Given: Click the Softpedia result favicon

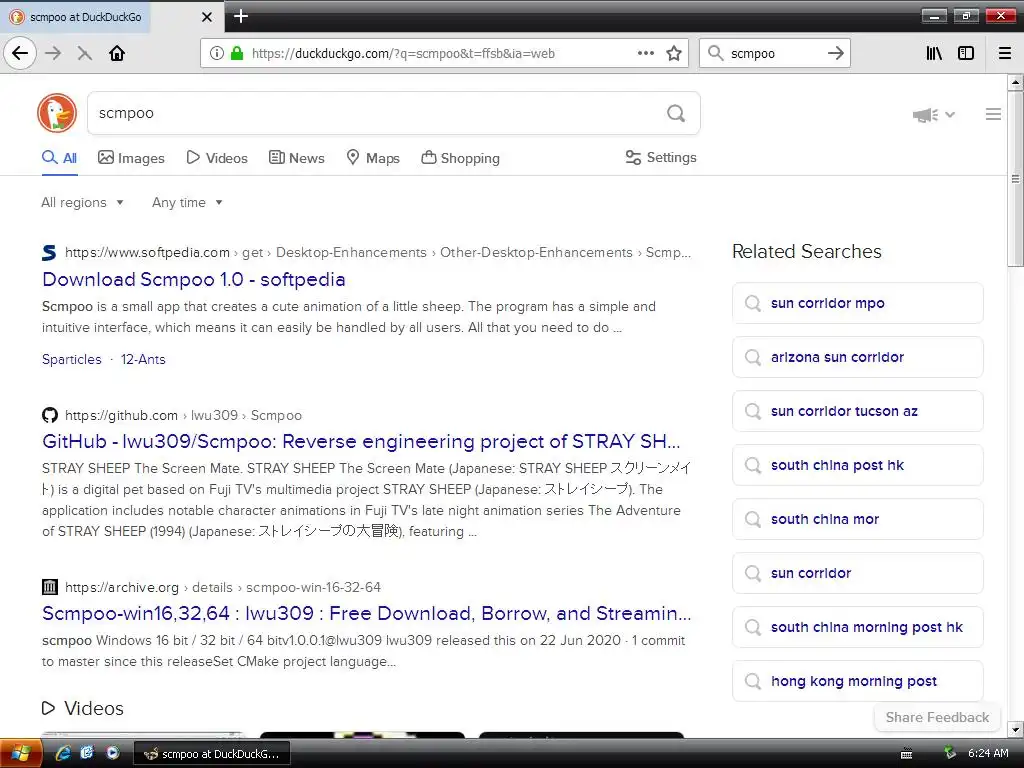Looking at the screenshot, I should 49,253.
